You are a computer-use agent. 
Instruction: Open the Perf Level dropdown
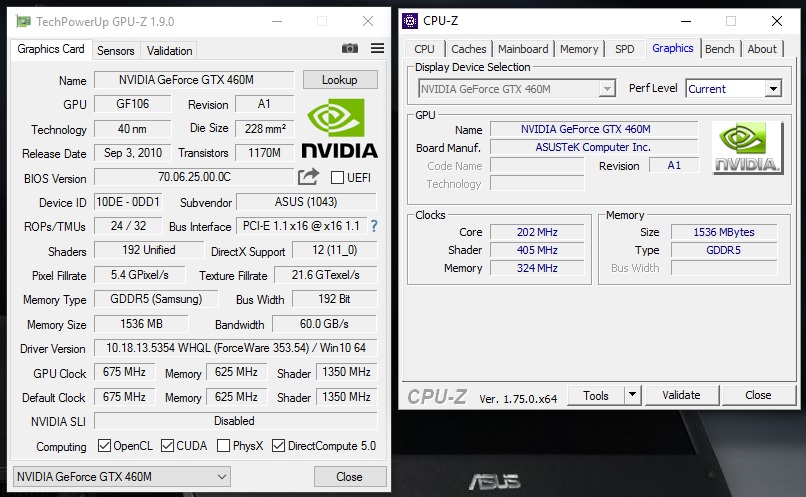tap(734, 89)
